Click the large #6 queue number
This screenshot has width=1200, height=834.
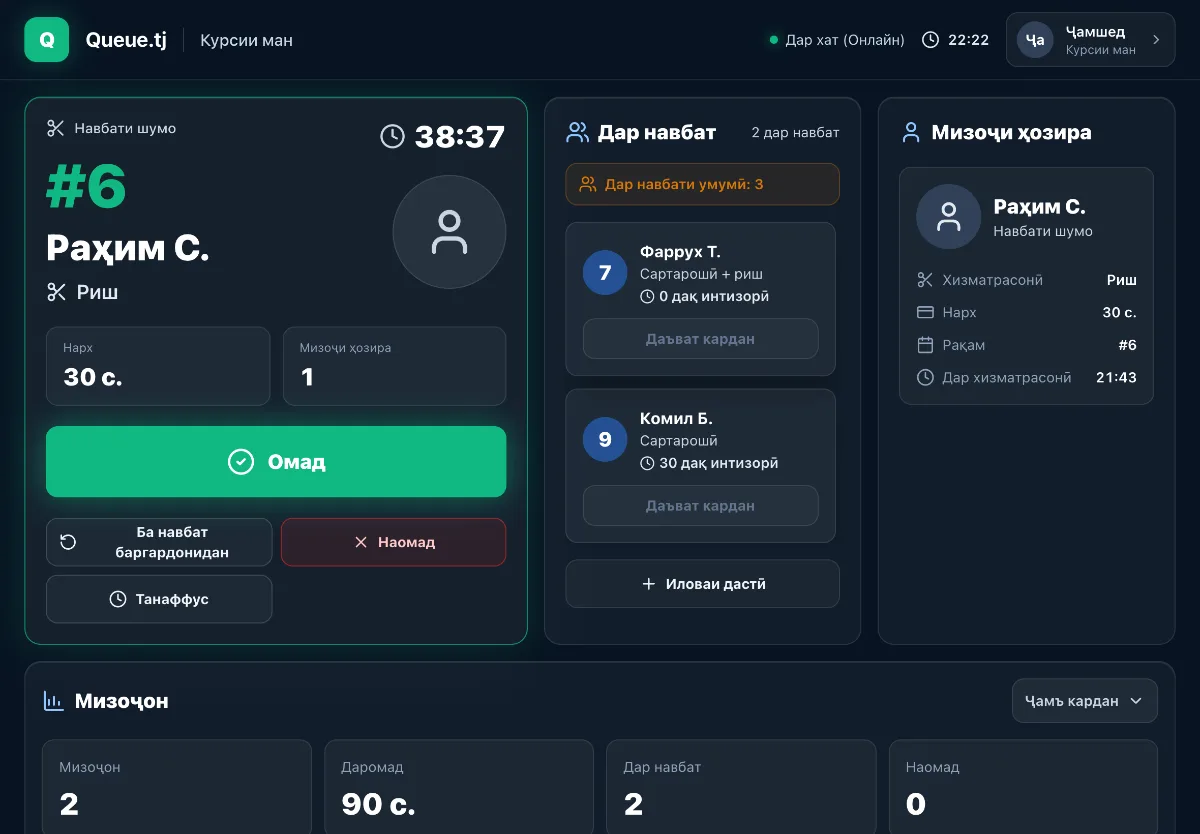(86, 187)
